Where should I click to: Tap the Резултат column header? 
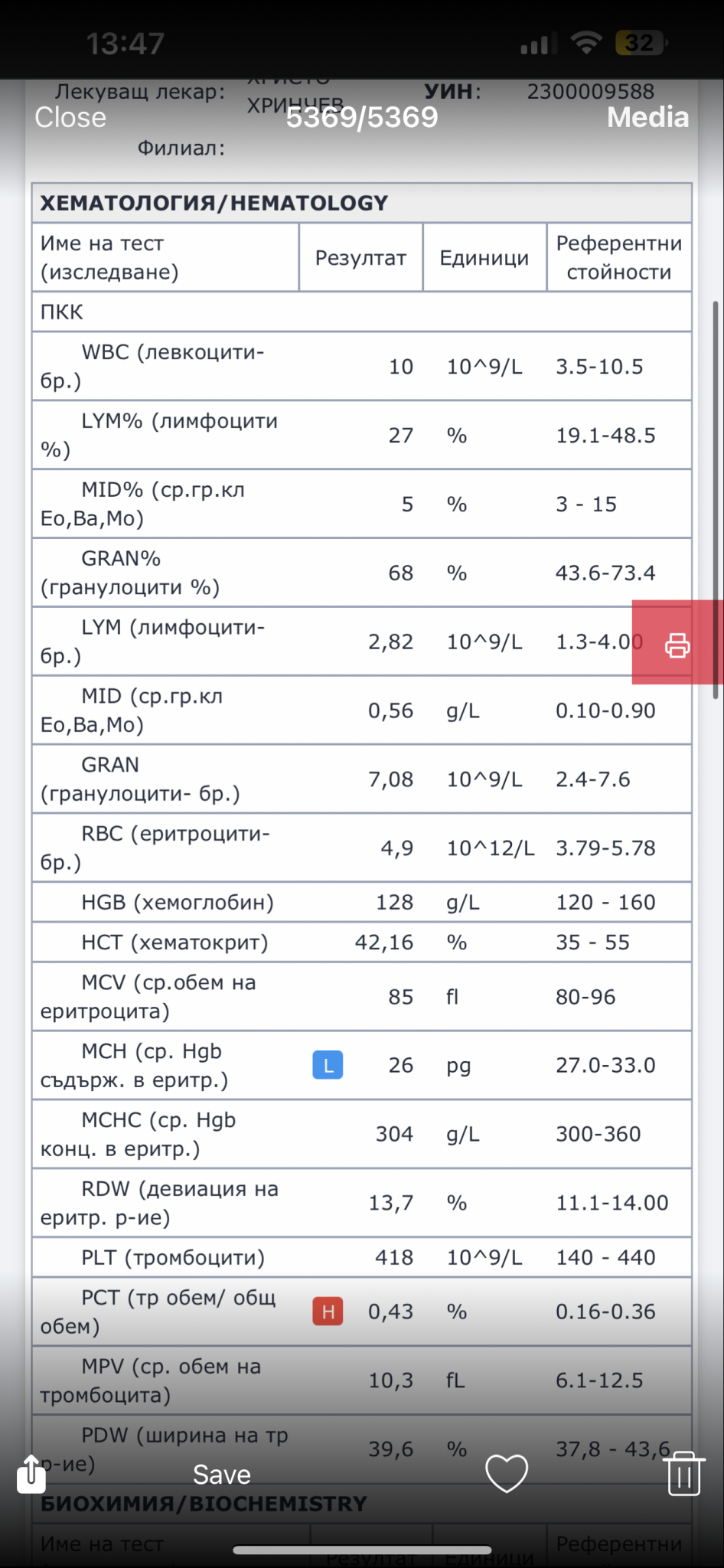coord(360,258)
